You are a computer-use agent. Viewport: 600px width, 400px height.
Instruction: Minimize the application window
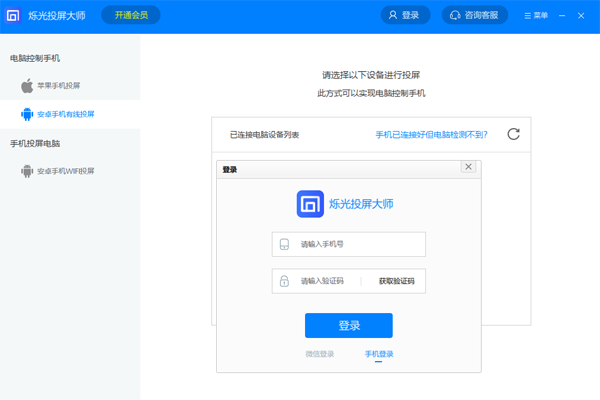pos(562,16)
